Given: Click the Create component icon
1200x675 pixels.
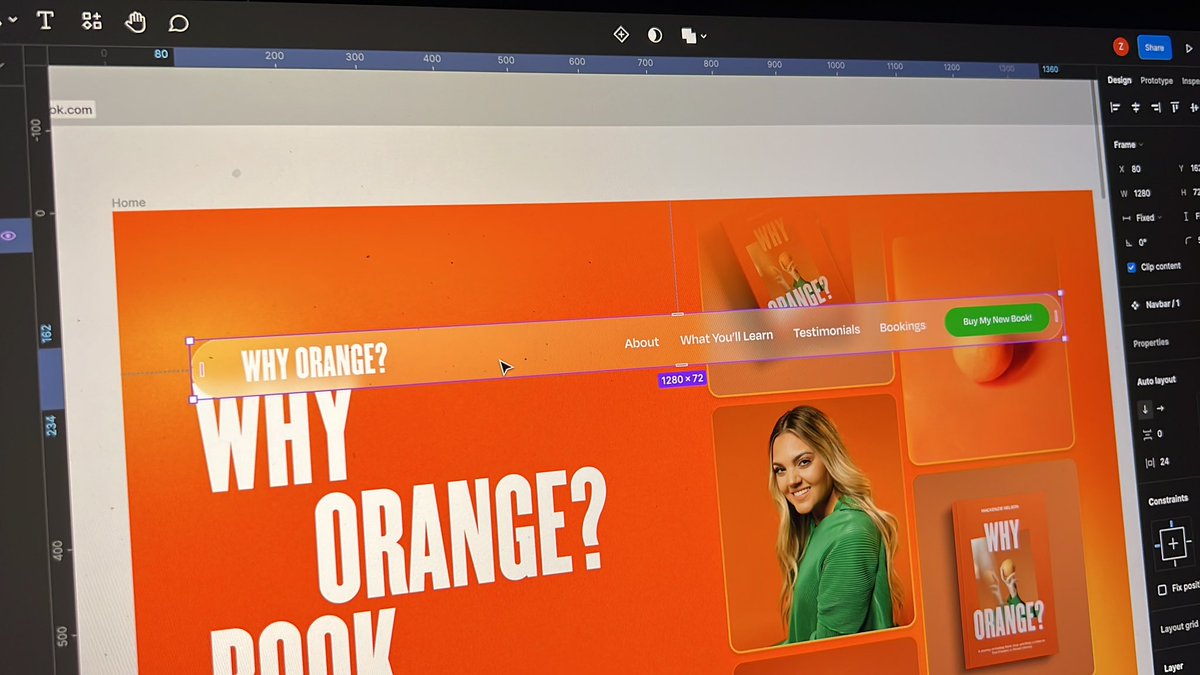Looking at the screenshot, I should (x=621, y=35).
